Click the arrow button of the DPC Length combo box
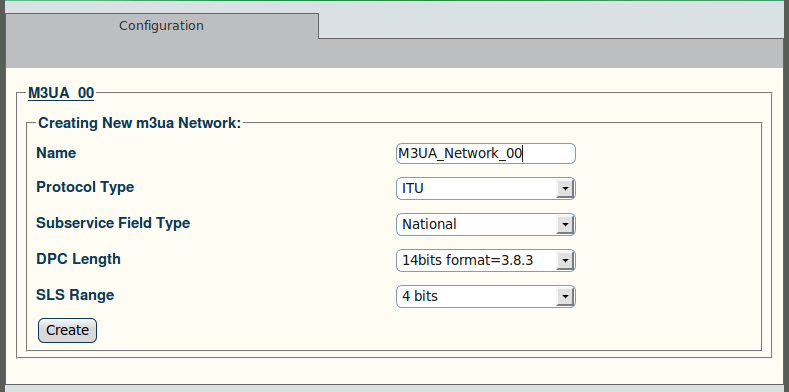The height and width of the screenshot is (392, 789). pos(565,261)
